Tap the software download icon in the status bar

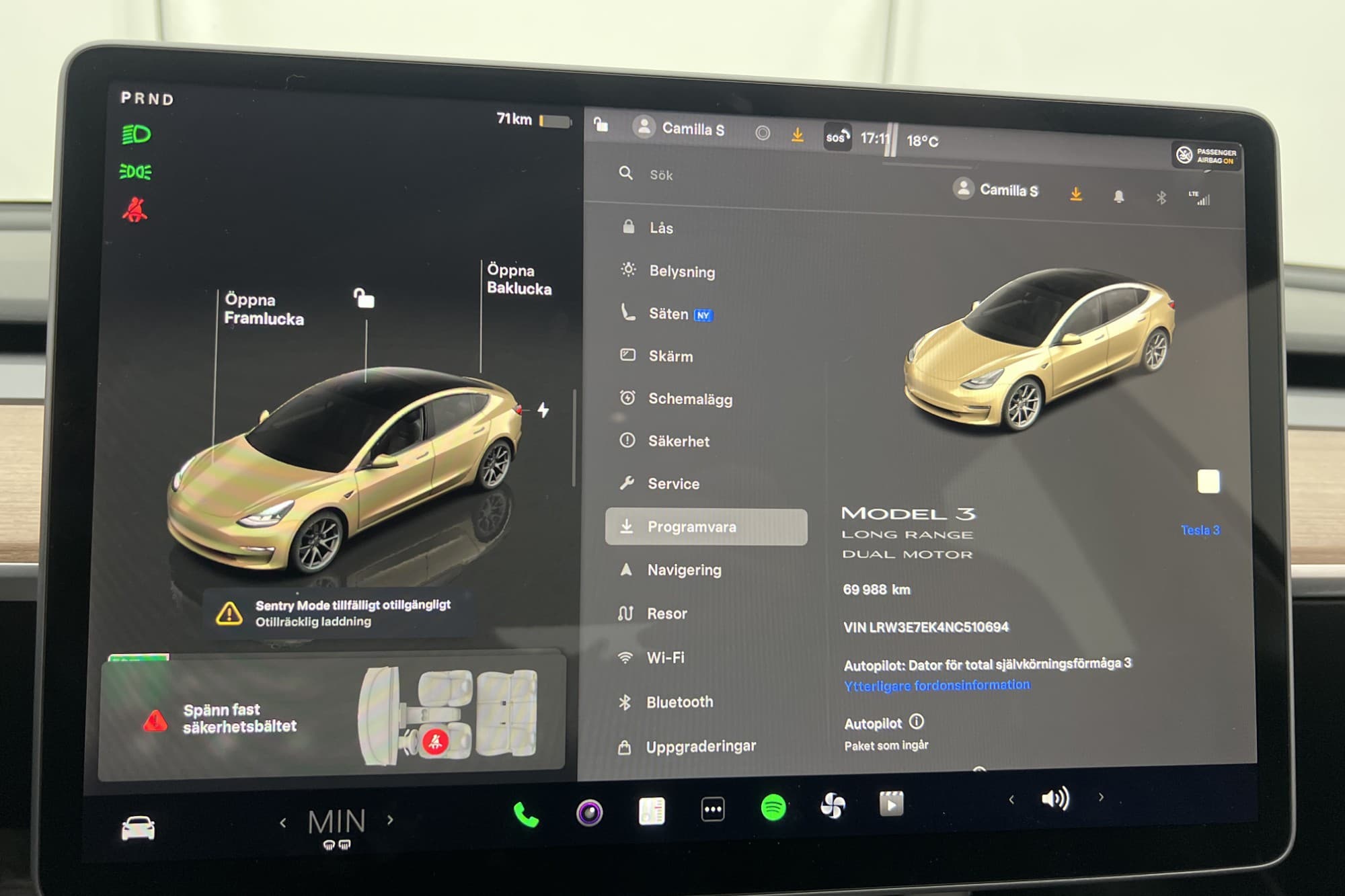click(x=797, y=134)
